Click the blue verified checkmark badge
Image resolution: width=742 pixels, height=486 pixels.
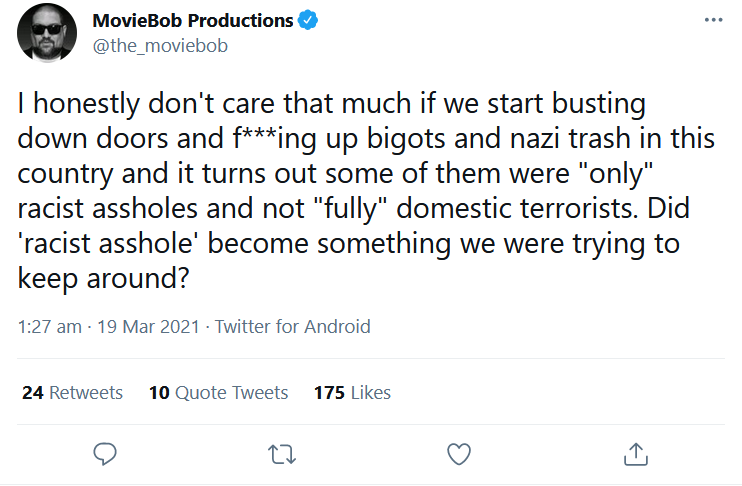[311, 21]
